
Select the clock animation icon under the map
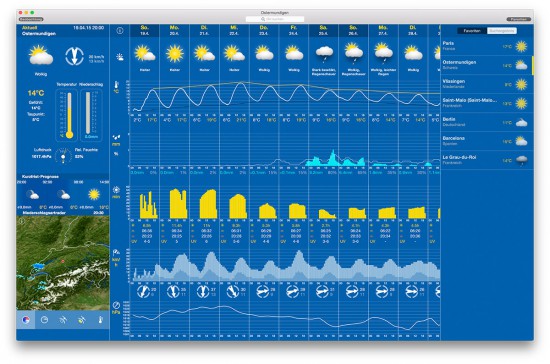pos(45,320)
